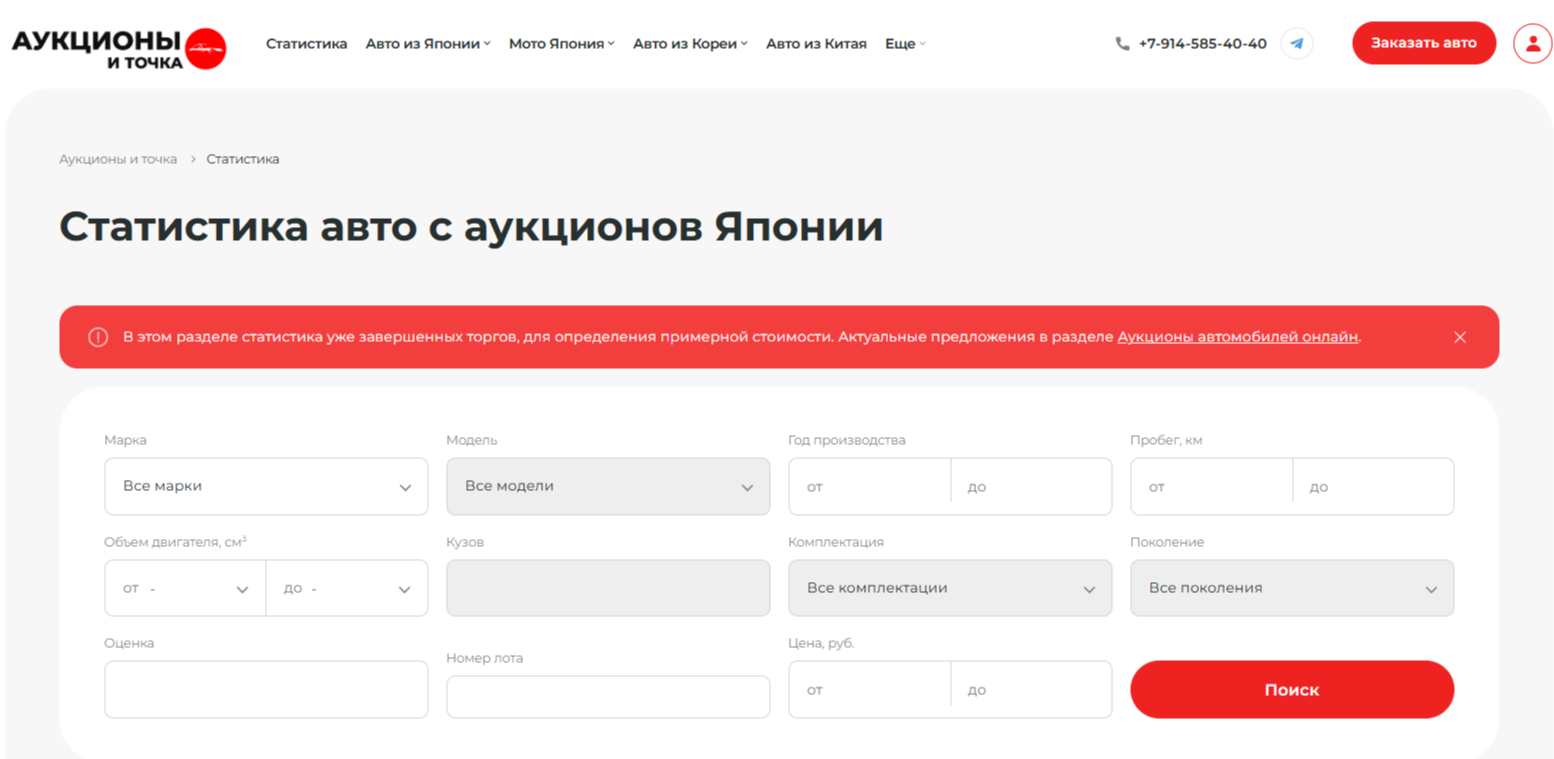Open the Все марки dropdown
This screenshot has height=759, width=1554.
point(266,486)
